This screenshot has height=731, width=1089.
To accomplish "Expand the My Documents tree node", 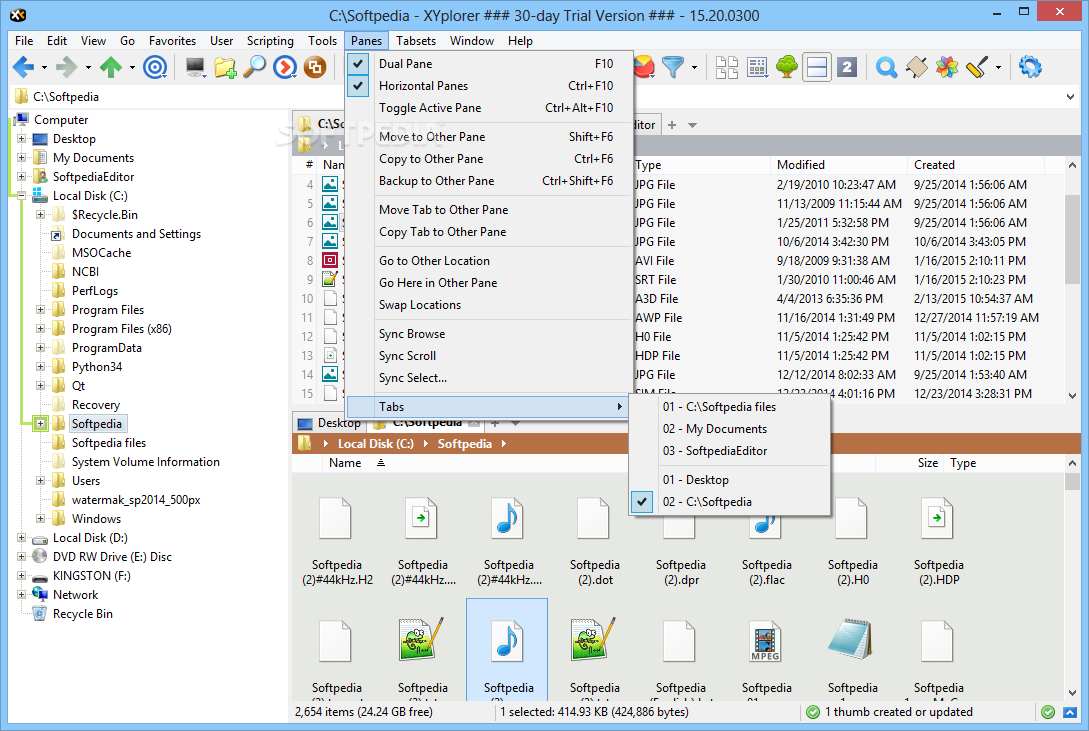I will (22, 158).
